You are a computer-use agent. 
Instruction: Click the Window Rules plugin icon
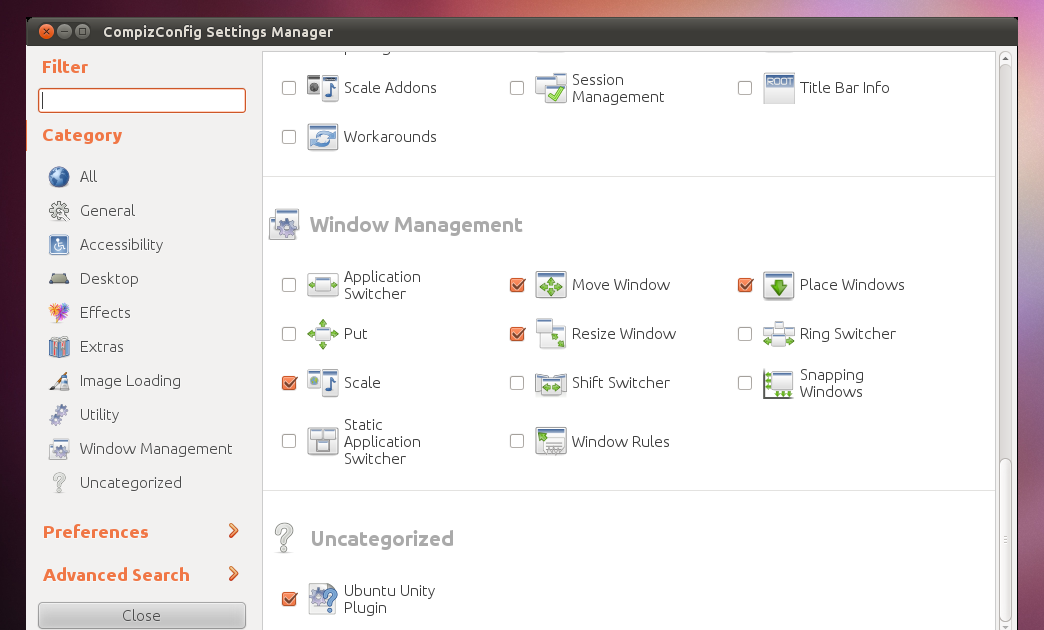coord(549,441)
